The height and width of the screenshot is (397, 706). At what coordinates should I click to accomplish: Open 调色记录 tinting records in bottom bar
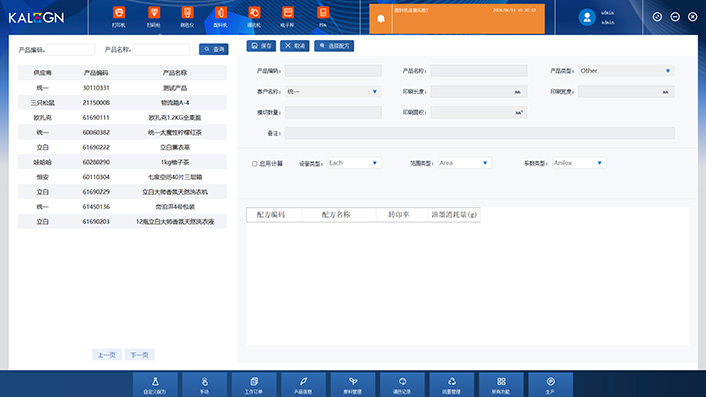point(402,385)
